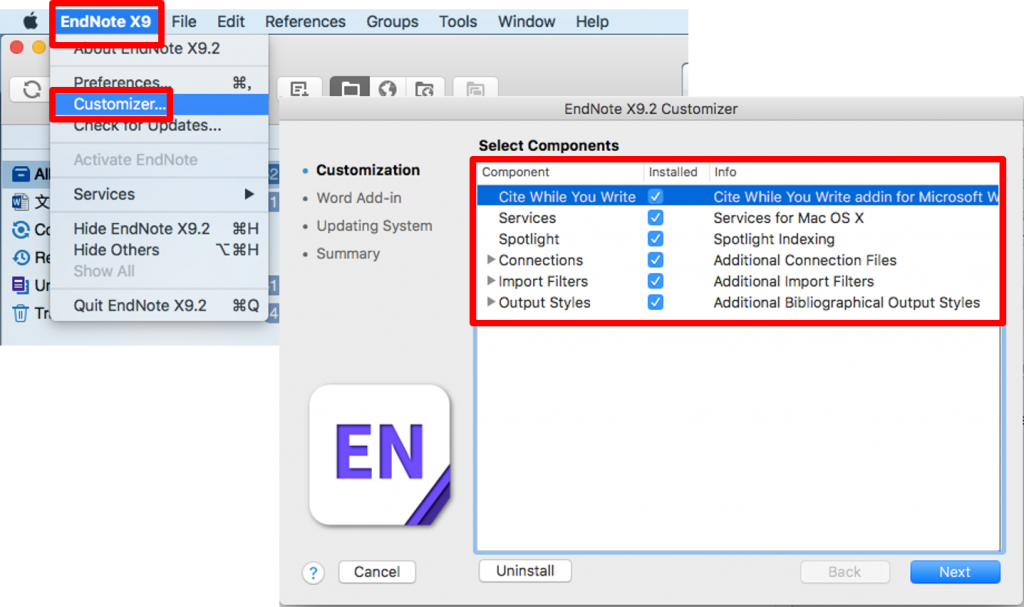This screenshot has height=607, width=1024.
Task: Click the 'Connections' component name
Action: click(541, 260)
